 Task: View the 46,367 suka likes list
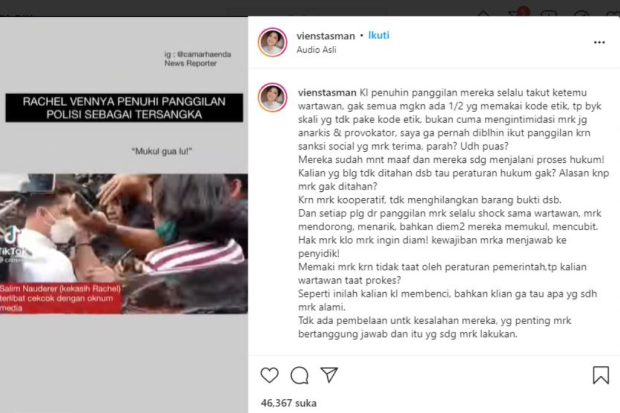289,403
